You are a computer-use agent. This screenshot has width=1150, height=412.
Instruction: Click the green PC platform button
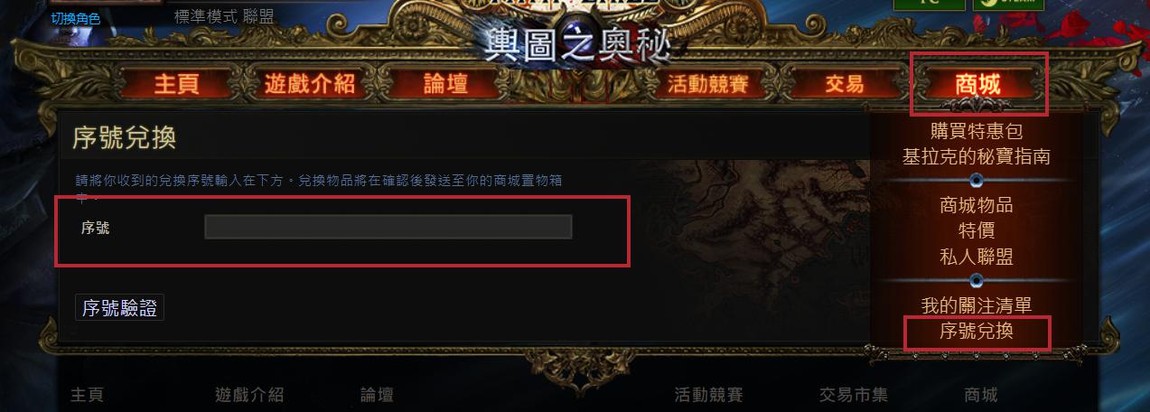point(929,3)
